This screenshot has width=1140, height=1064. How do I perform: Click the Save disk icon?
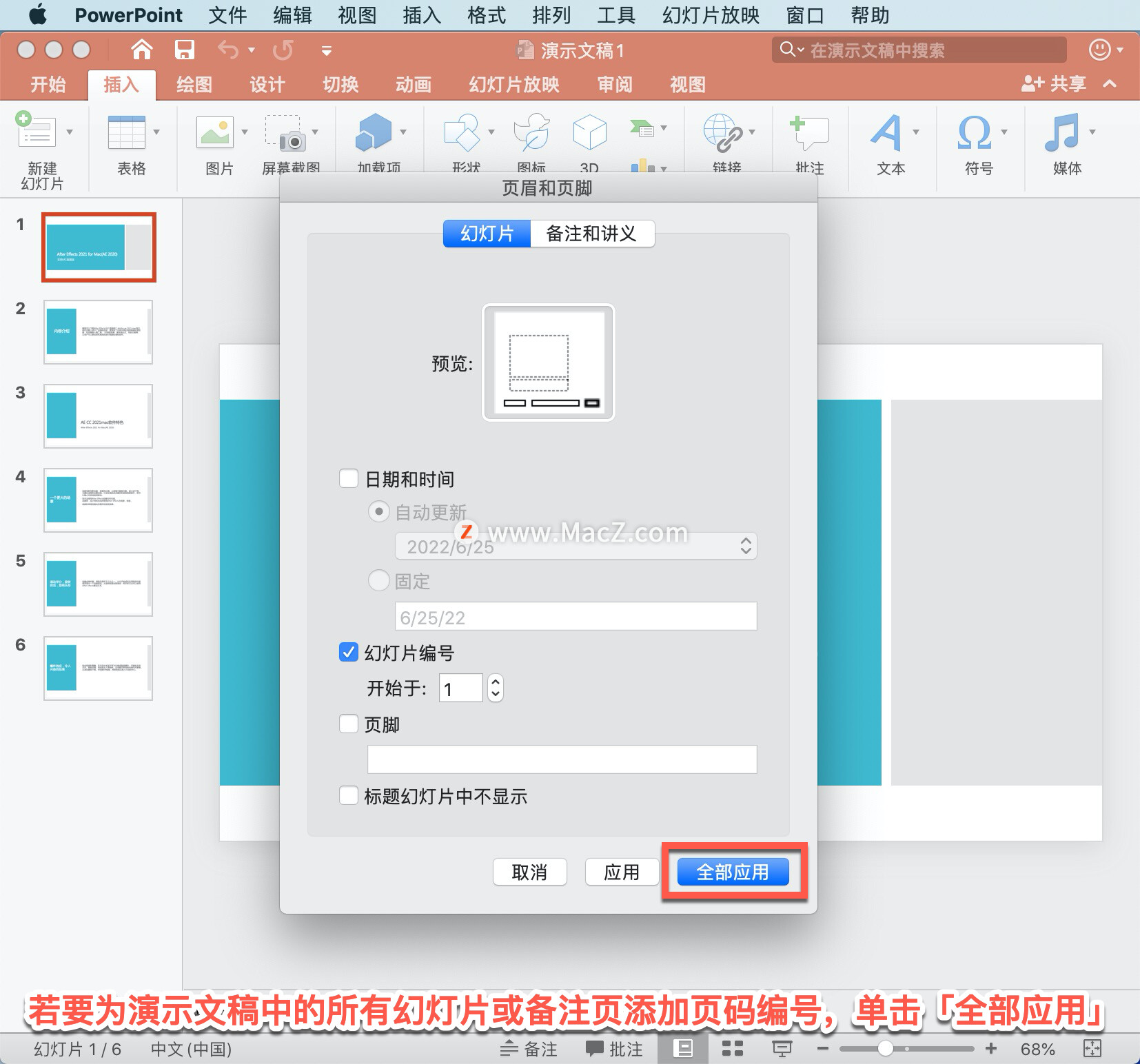(184, 50)
